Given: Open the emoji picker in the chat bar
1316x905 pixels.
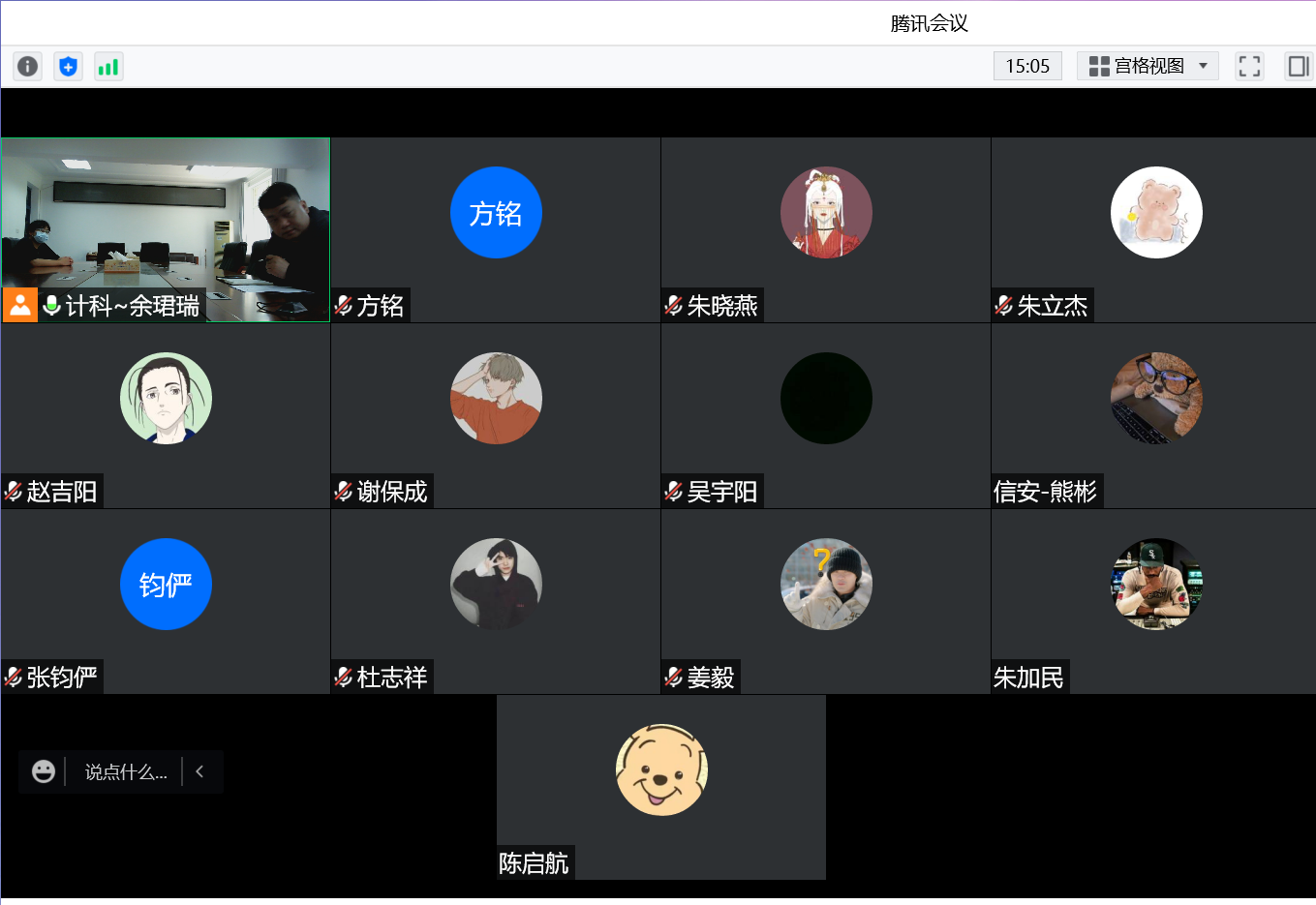Looking at the screenshot, I should (44, 770).
